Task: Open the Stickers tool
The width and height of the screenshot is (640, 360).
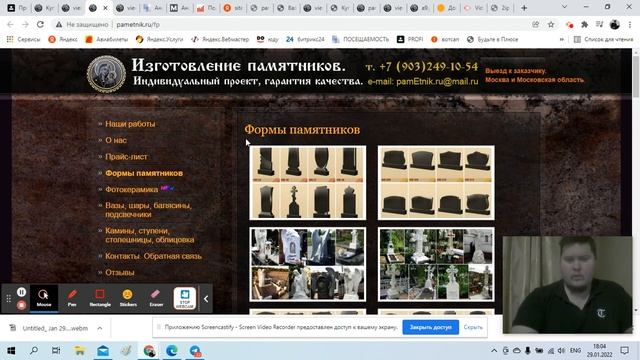Action: [128, 298]
